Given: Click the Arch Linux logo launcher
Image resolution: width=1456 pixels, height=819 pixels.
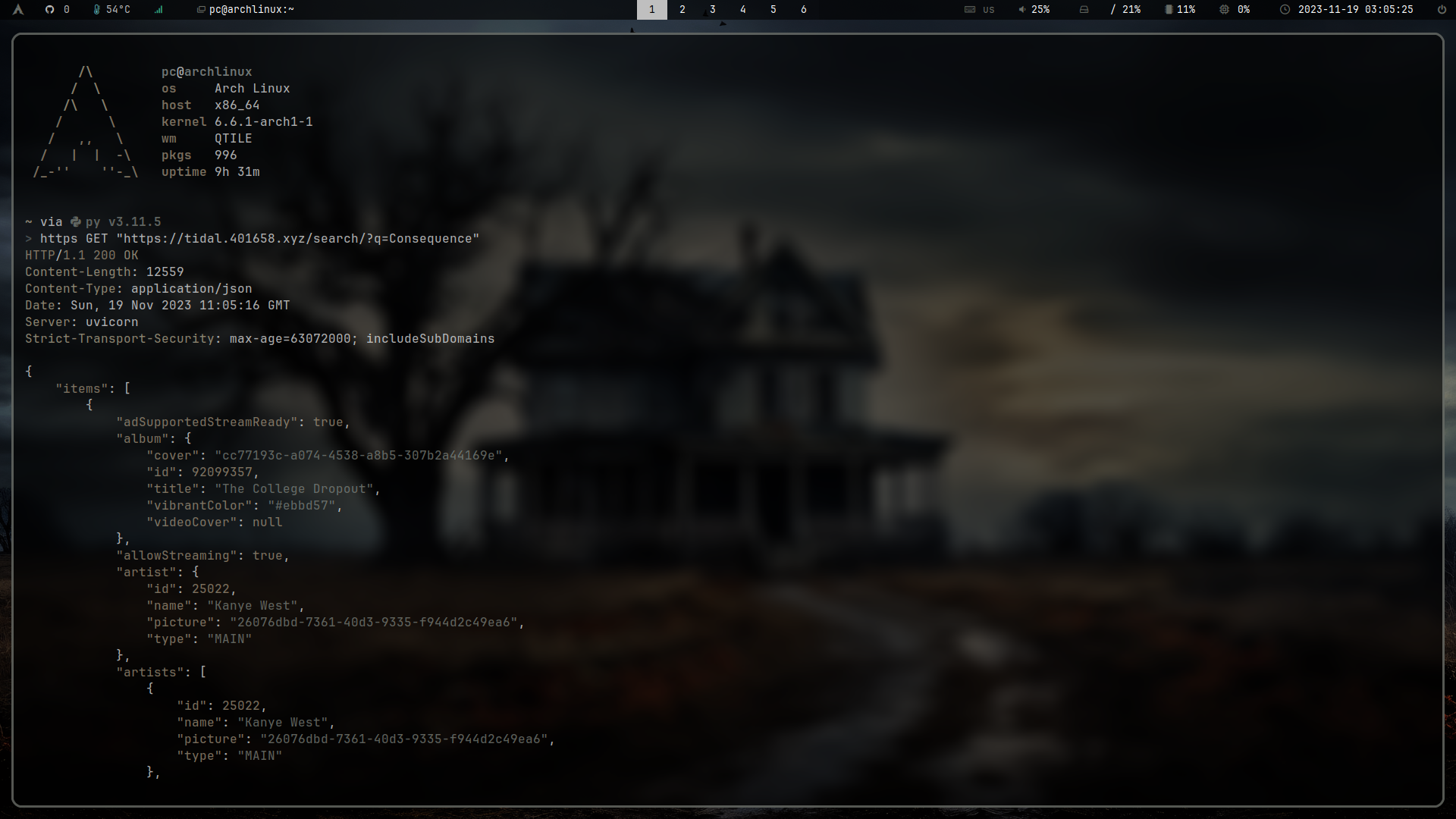Looking at the screenshot, I should [x=18, y=10].
